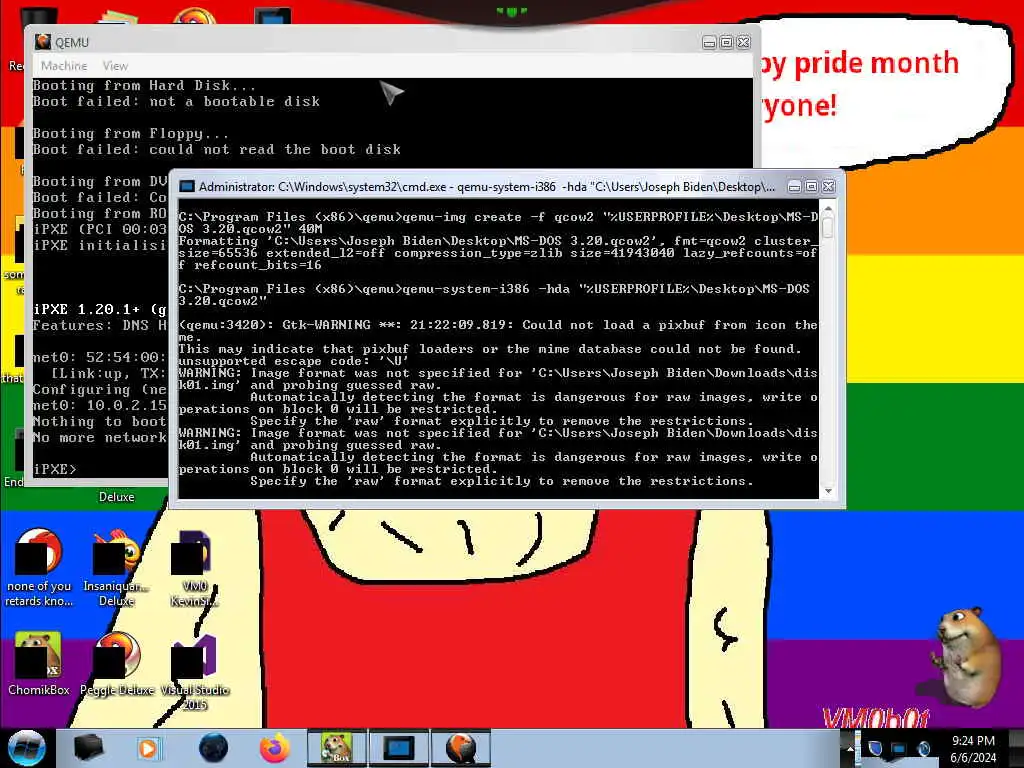This screenshot has height=768, width=1024.
Task: Click 'Booting from Hard Disk...' in QEMU
Action: 144,86
